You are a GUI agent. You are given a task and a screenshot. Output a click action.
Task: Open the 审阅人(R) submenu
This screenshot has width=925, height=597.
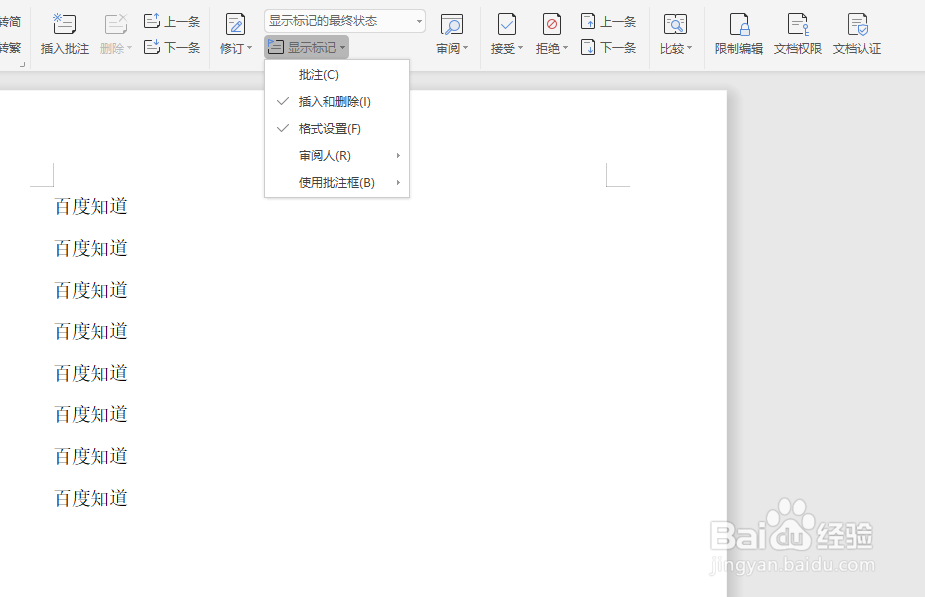337,156
